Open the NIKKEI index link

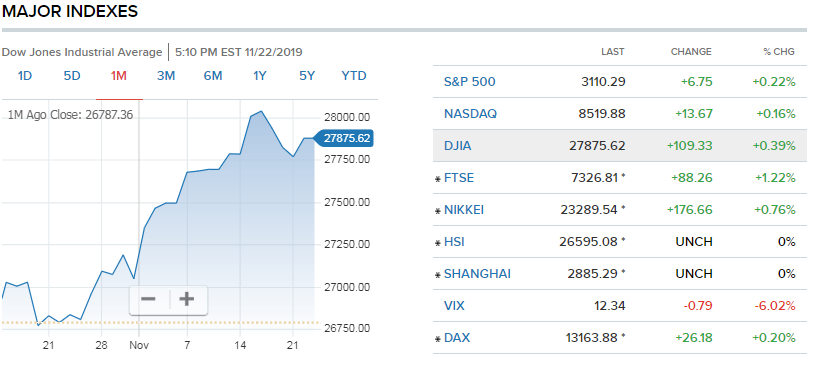pyautogui.click(x=464, y=210)
